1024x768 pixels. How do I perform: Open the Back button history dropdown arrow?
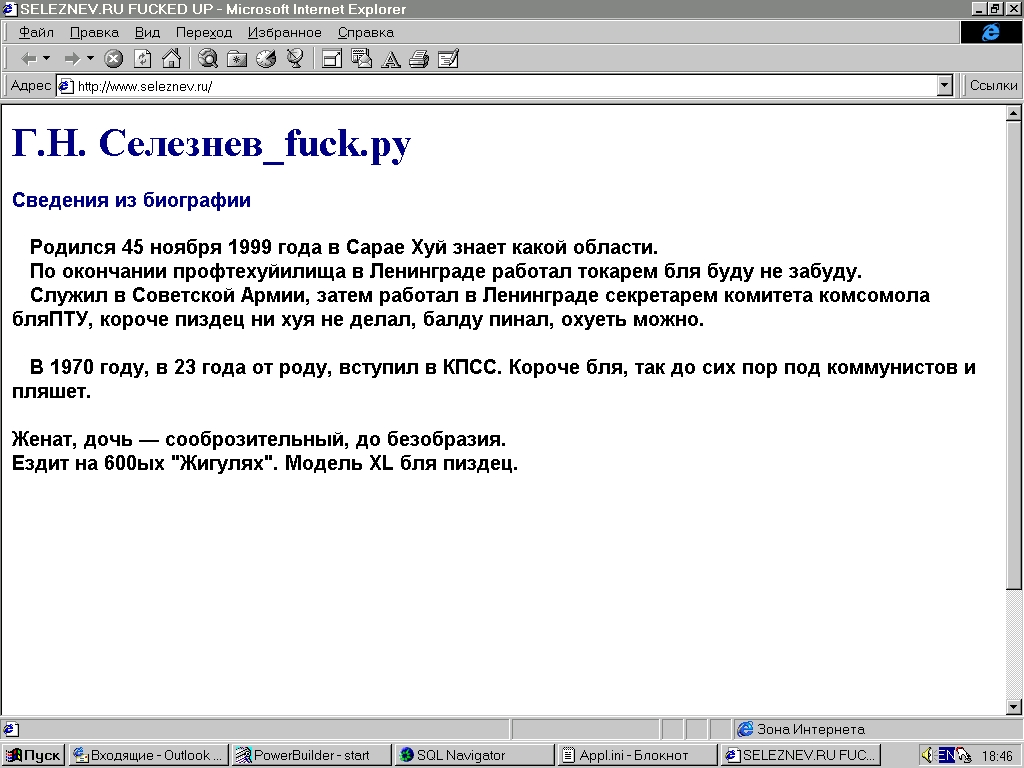(x=46, y=59)
